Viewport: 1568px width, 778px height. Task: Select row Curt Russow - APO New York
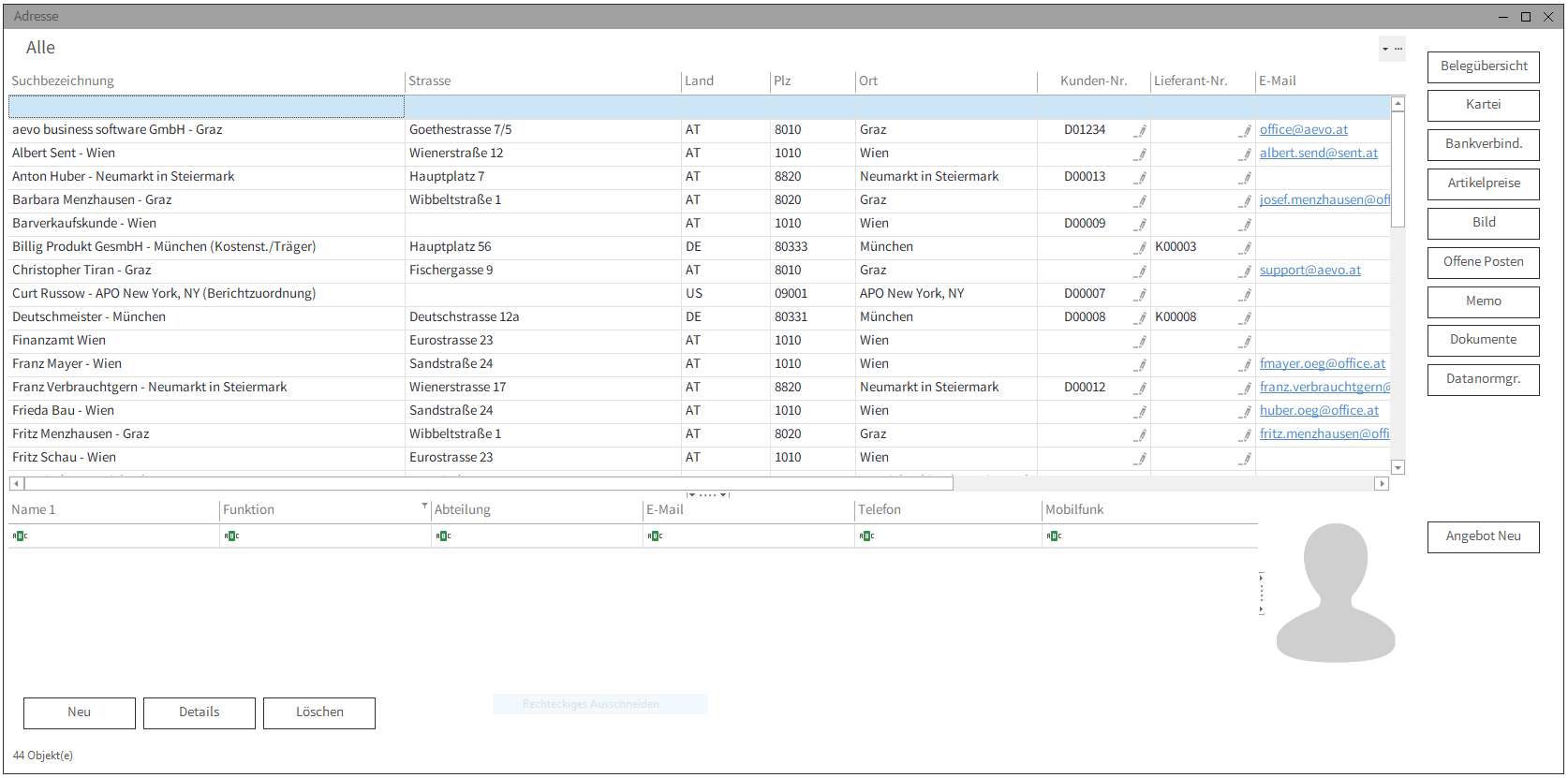(699, 294)
